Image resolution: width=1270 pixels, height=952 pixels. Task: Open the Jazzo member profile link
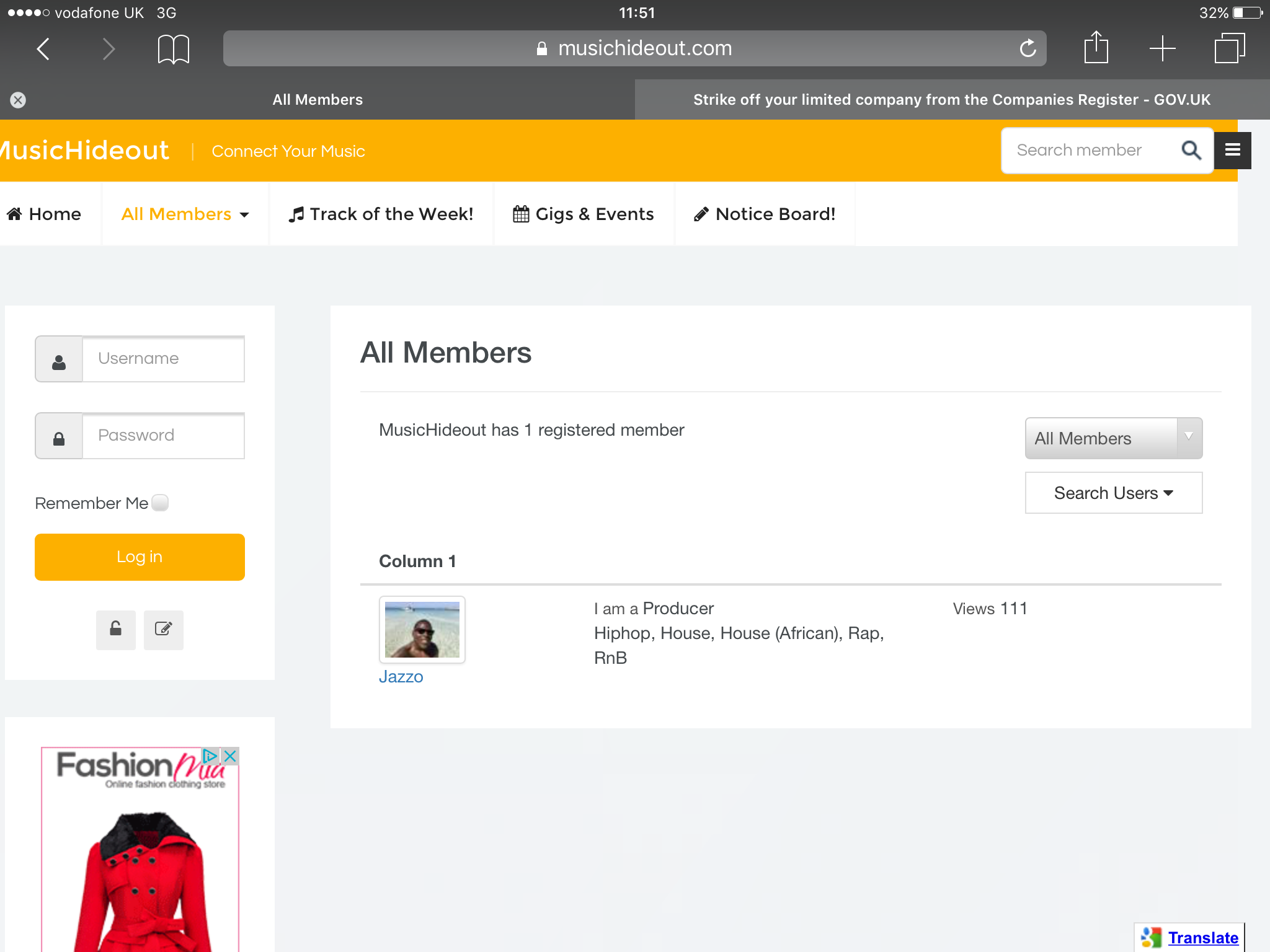pyautogui.click(x=401, y=677)
